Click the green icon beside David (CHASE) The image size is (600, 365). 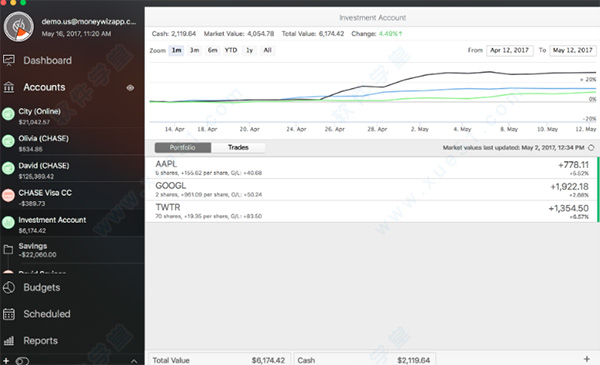[8, 168]
